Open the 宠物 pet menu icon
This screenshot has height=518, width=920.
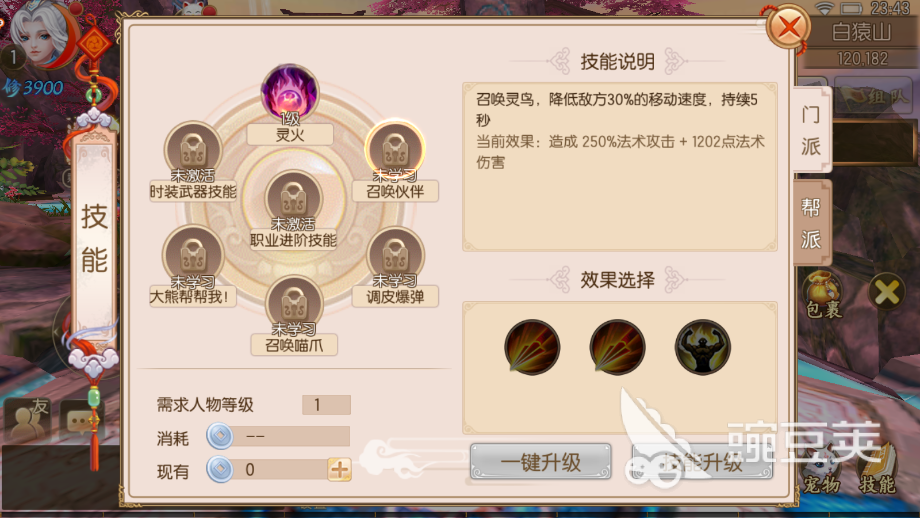point(820,469)
